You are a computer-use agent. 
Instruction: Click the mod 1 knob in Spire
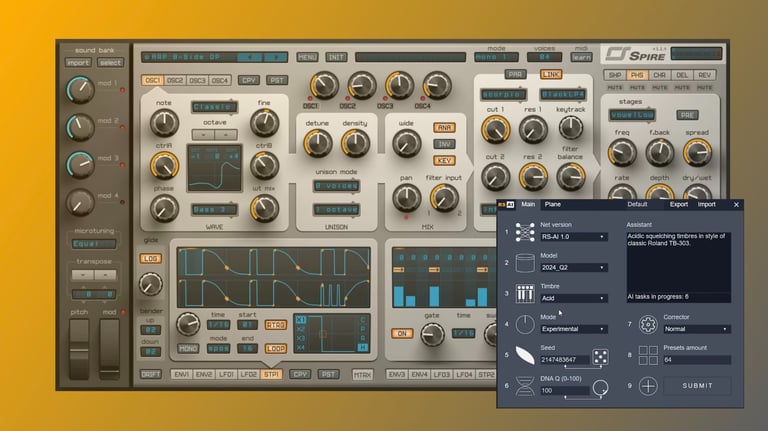(x=80, y=89)
